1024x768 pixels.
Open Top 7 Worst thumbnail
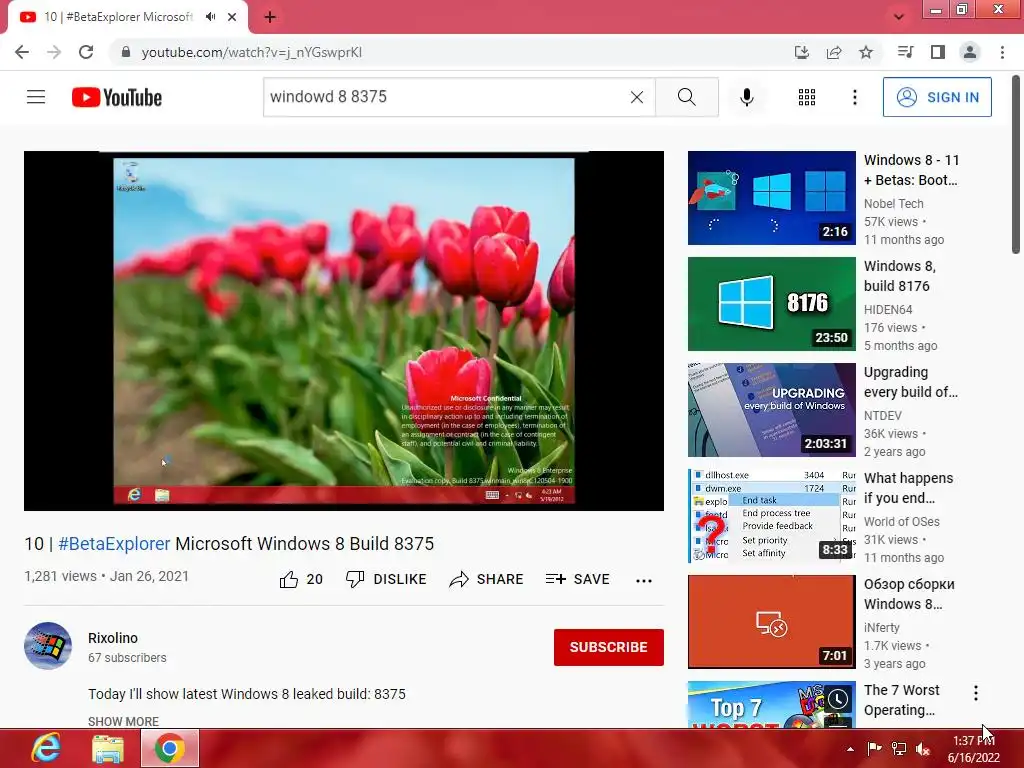click(771, 704)
